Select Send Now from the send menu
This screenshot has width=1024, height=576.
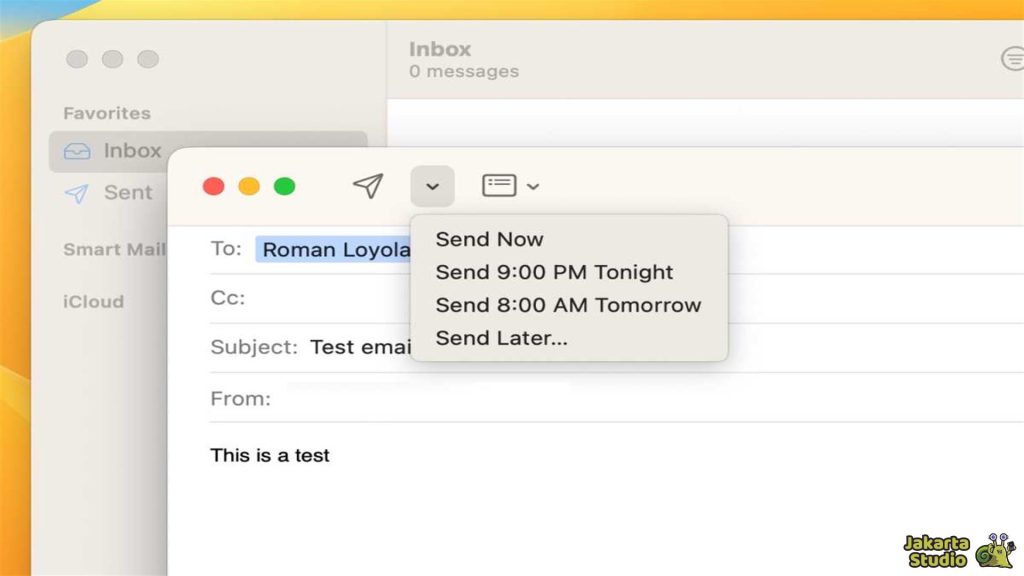click(489, 239)
